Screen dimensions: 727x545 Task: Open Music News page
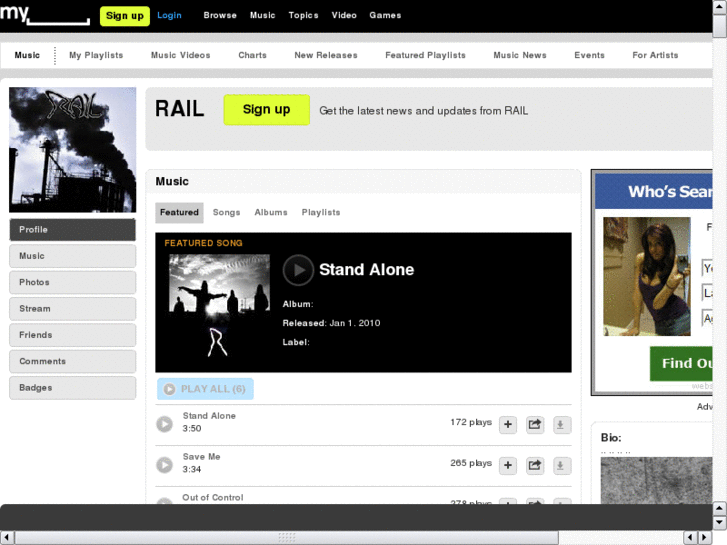coord(520,55)
